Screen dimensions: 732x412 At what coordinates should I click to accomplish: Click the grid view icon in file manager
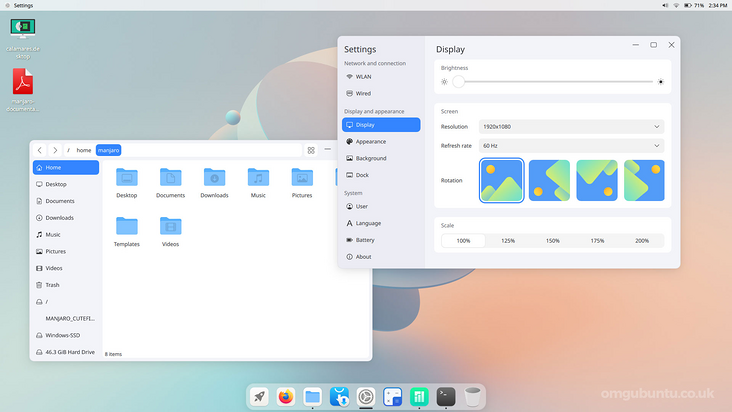pos(311,150)
